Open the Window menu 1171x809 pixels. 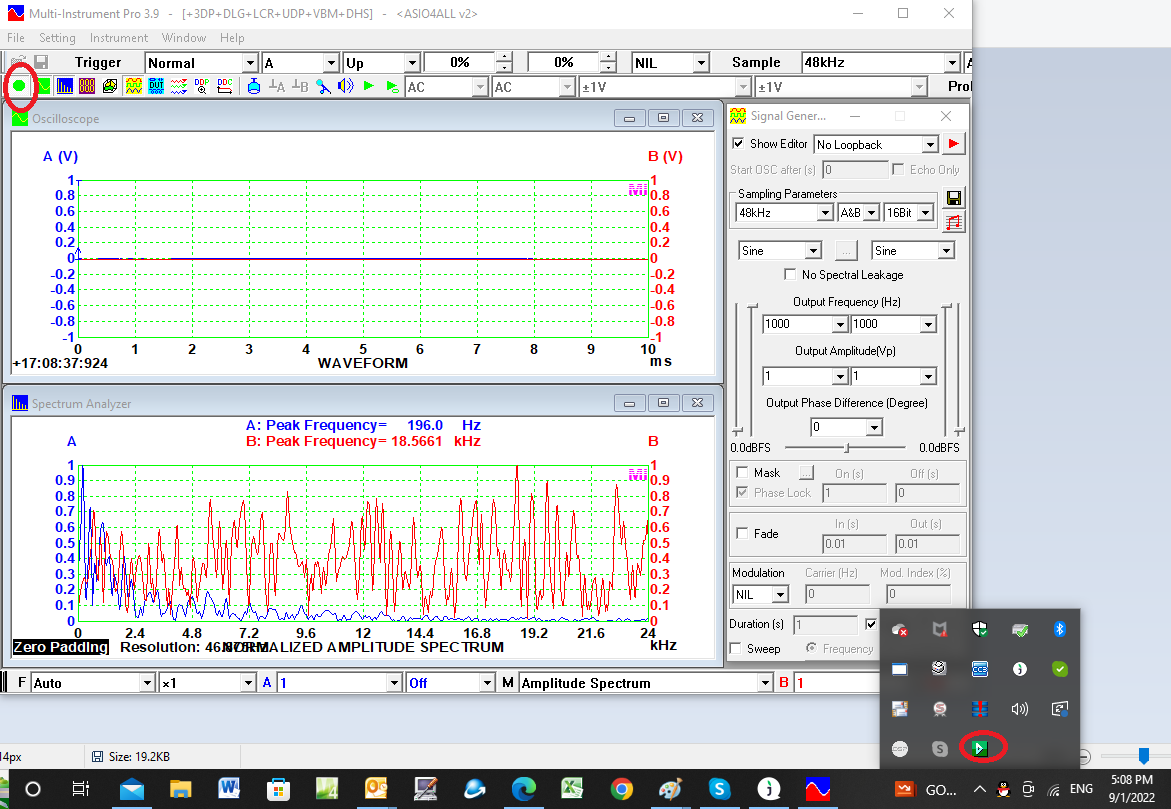pos(184,38)
